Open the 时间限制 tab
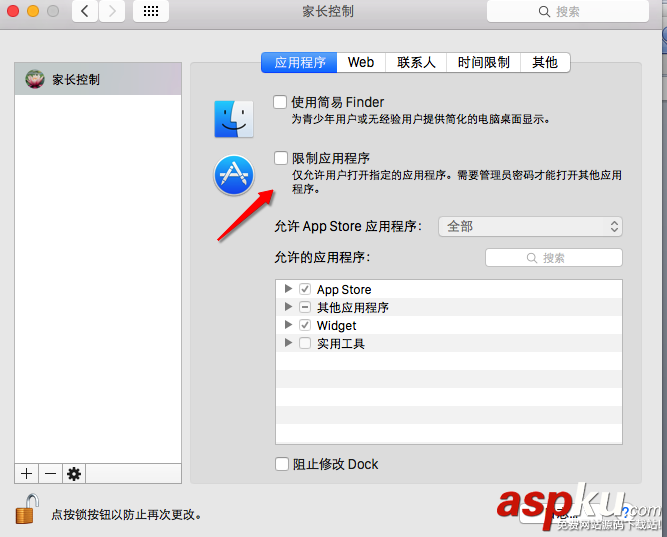The height and width of the screenshot is (537, 667). 484,63
